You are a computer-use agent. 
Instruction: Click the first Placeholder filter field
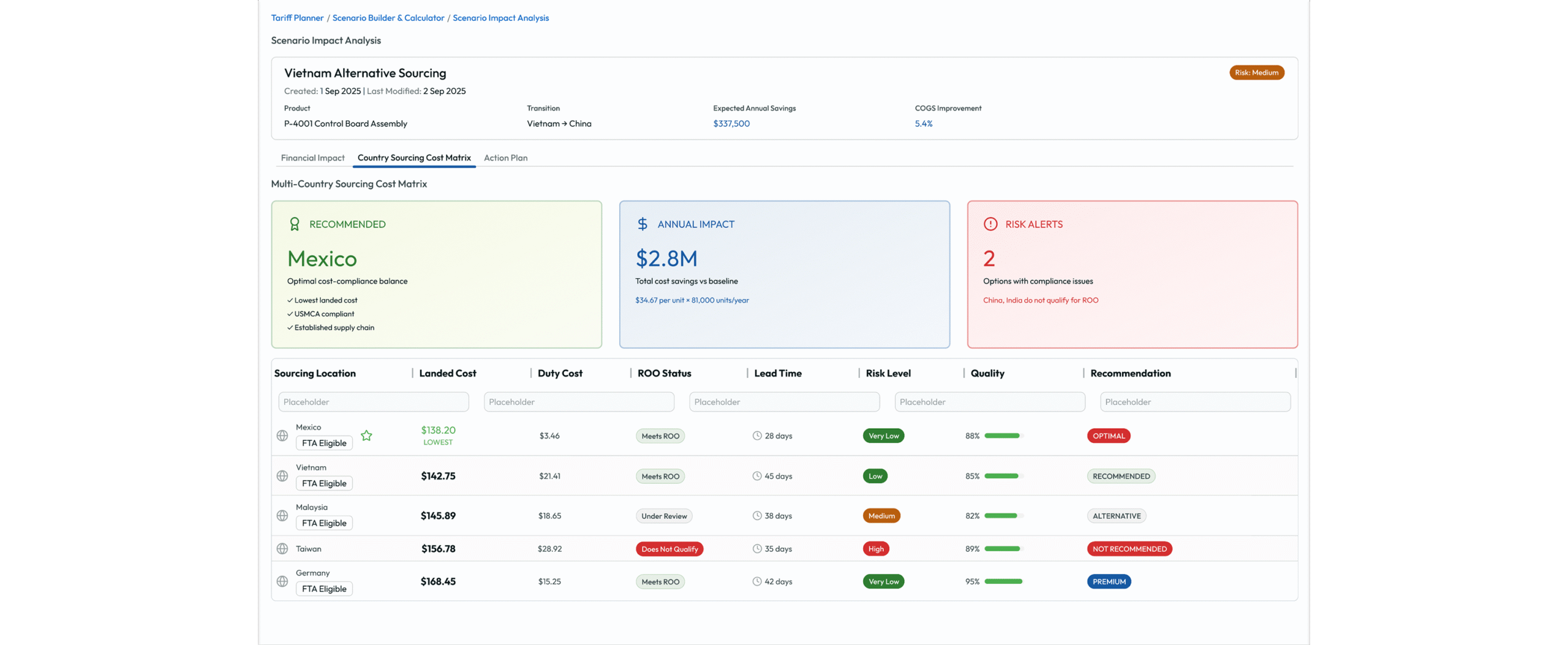373,402
